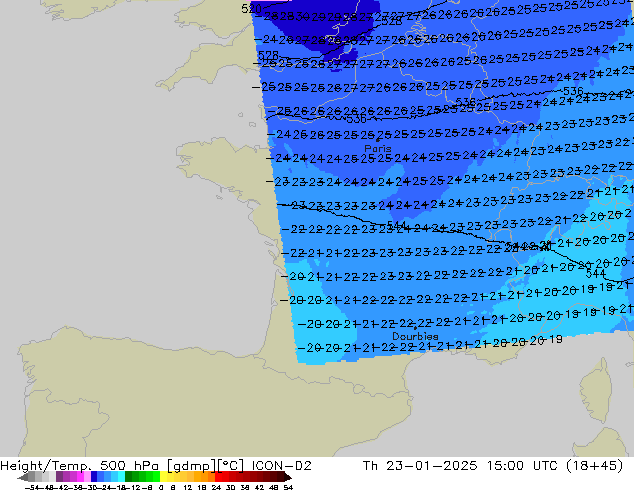Click the '0' value on the legend scale
This screenshot has width=634, height=490.
click(x=161, y=487)
